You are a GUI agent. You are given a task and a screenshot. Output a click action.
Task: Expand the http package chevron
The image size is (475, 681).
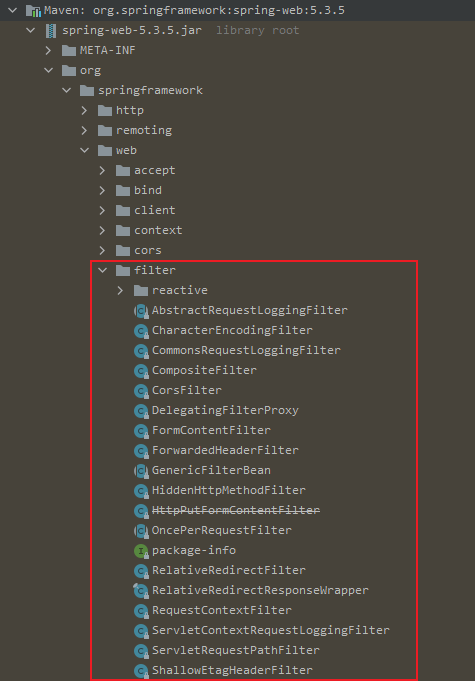click(x=84, y=110)
